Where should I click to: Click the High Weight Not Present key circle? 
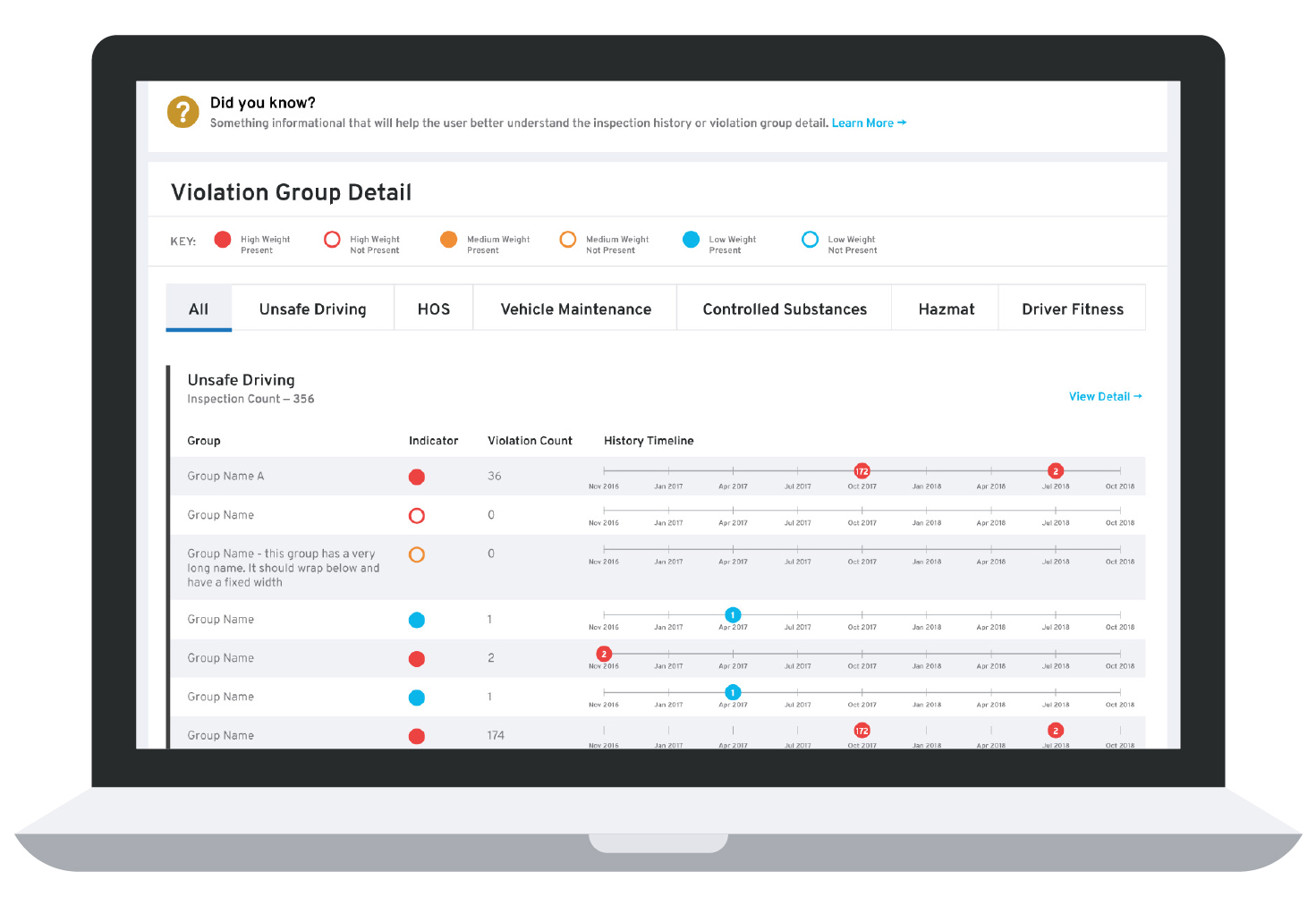point(332,240)
